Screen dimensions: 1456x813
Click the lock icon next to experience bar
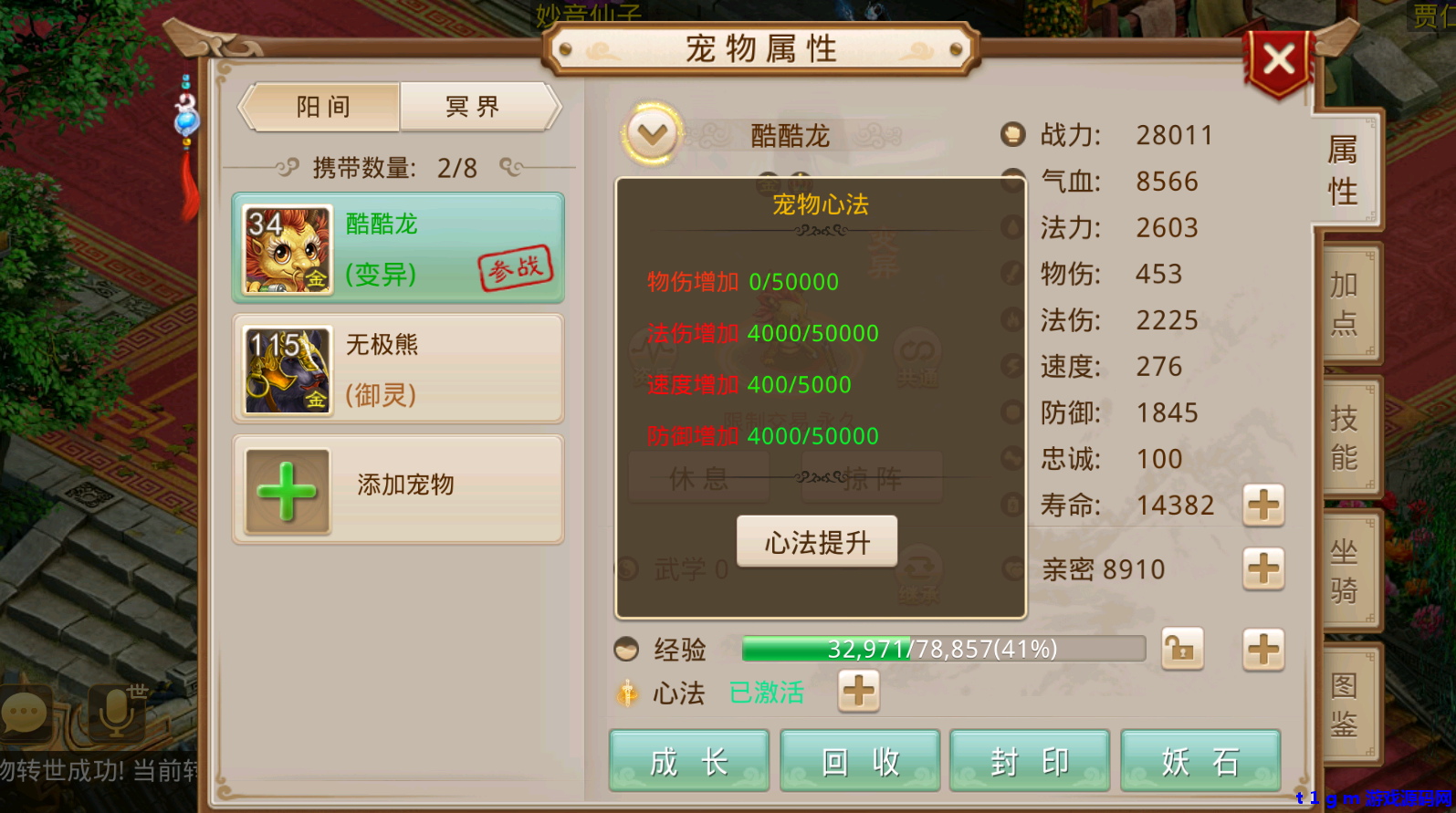(x=1182, y=650)
